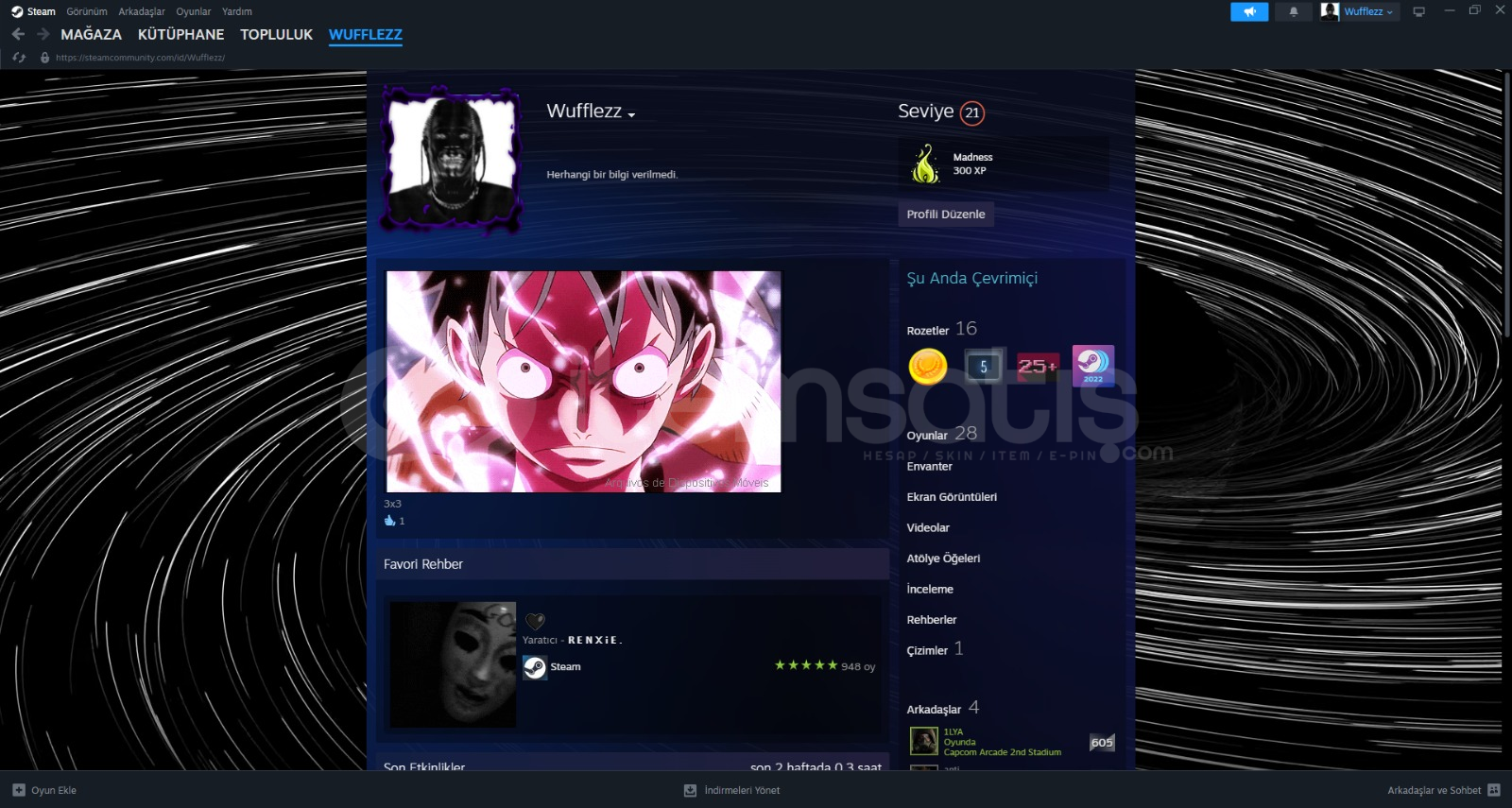Screen dimensions: 1512x808
Task: Open the Görünüm menu
Action: (x=86, y=11)
